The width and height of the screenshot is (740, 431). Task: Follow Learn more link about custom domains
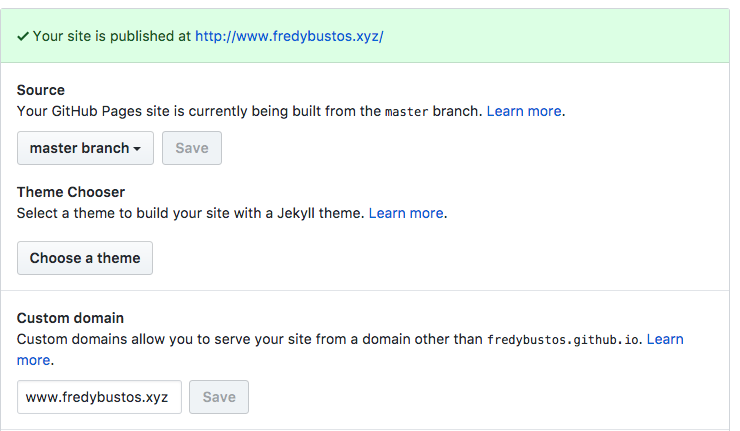point(665,339)
